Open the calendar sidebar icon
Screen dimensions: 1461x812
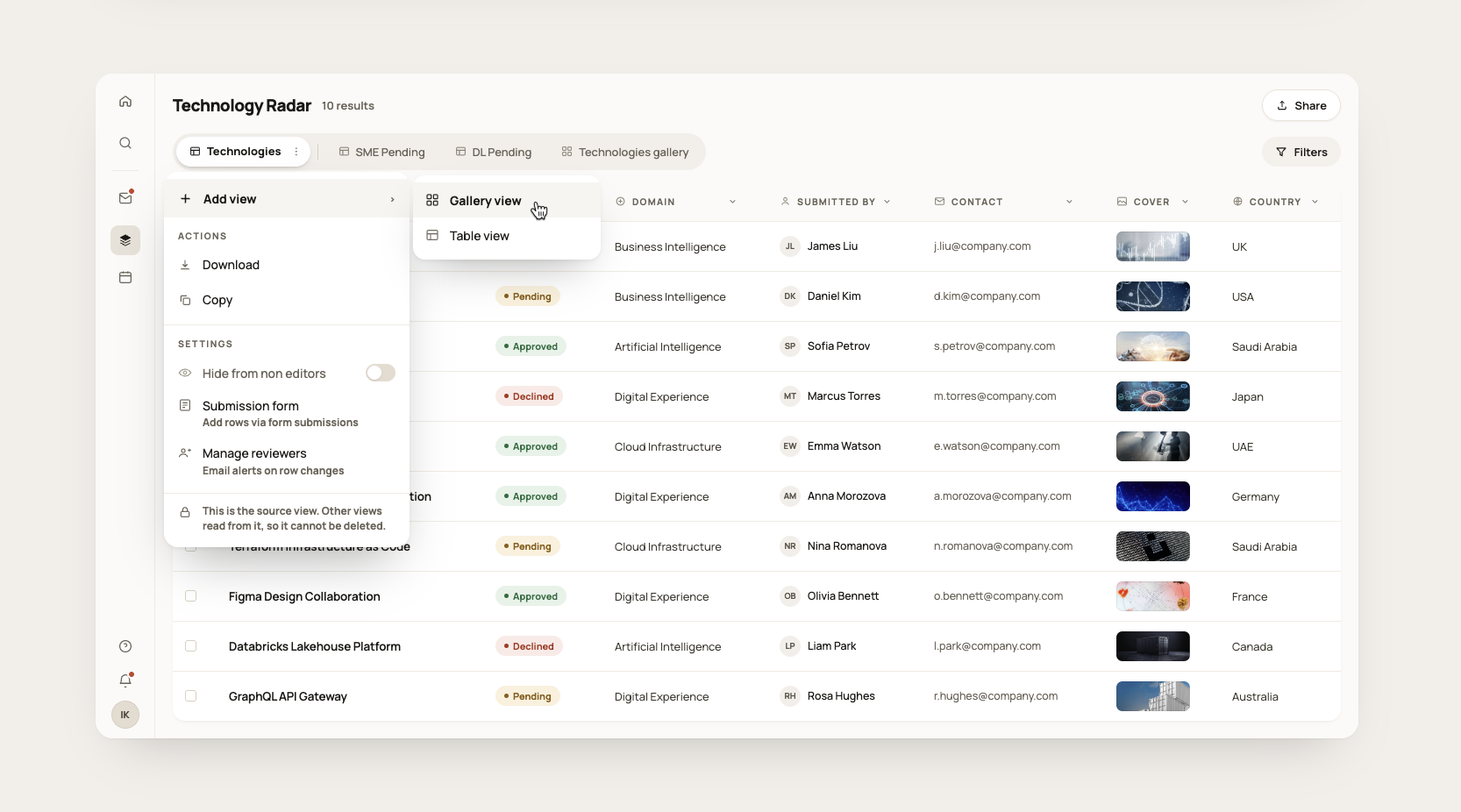point(125,277)
